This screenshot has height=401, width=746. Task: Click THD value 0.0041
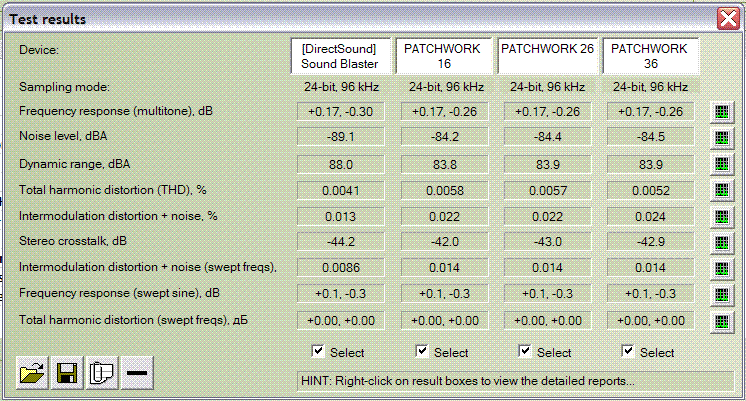pos(341,191)
